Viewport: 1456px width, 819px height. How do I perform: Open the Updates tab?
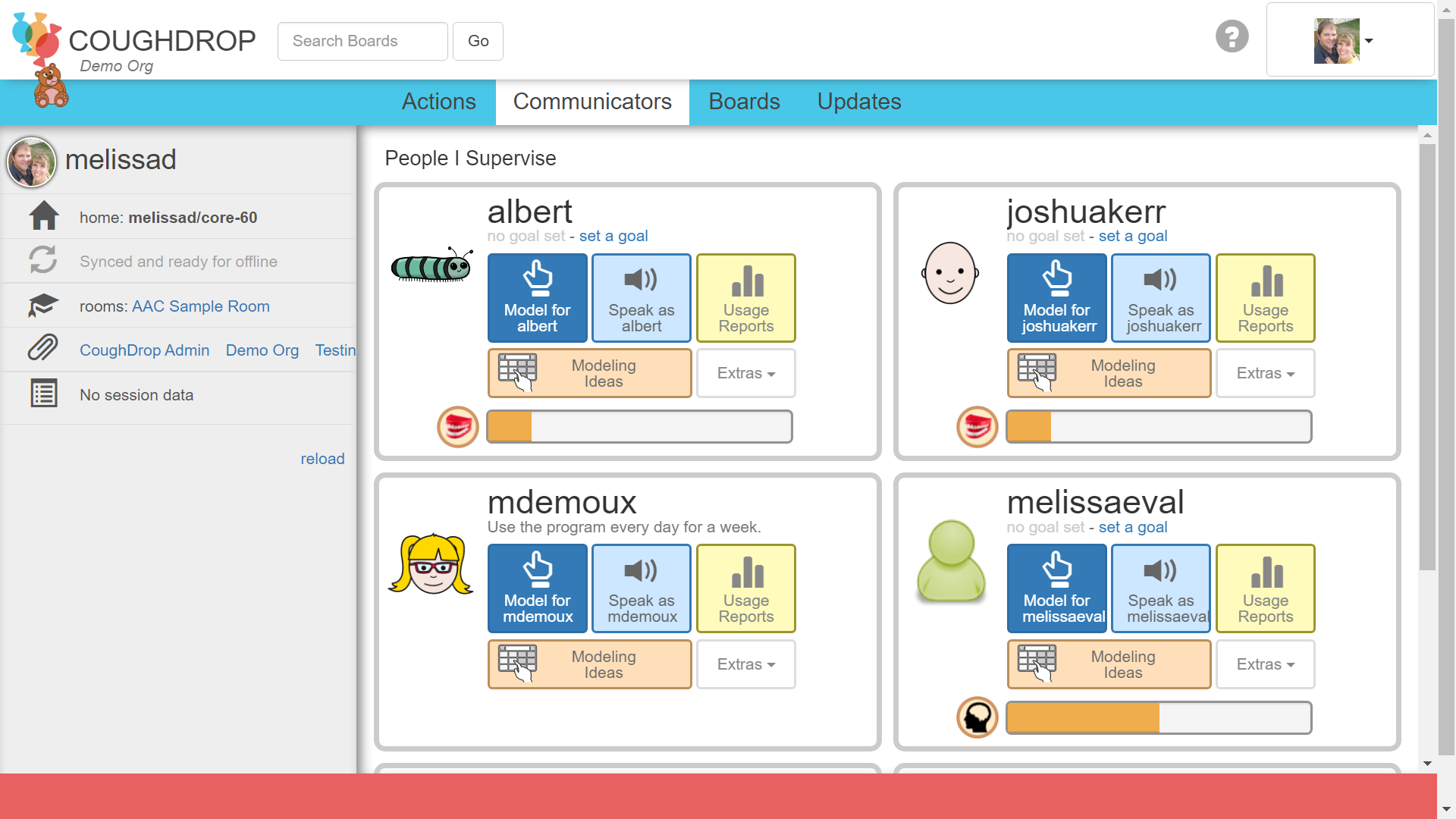(x=859, y=102)
